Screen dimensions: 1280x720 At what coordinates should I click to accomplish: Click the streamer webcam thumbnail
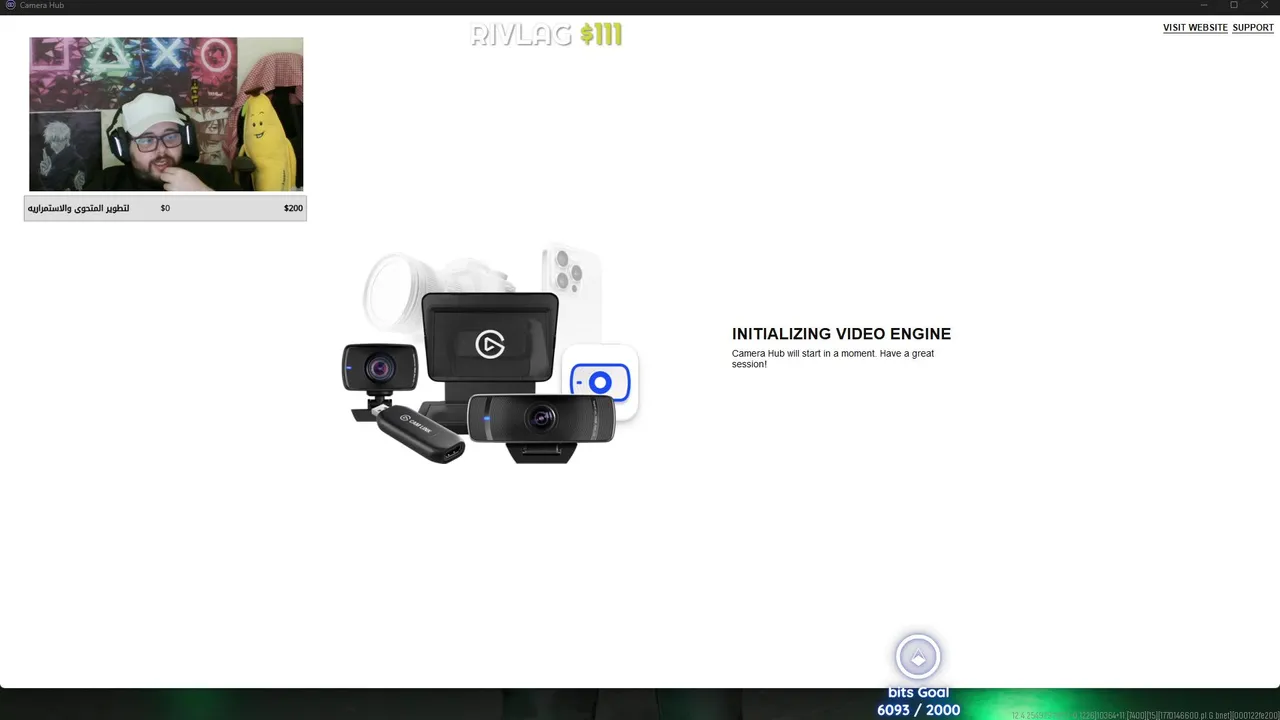(x=166, y=114)
